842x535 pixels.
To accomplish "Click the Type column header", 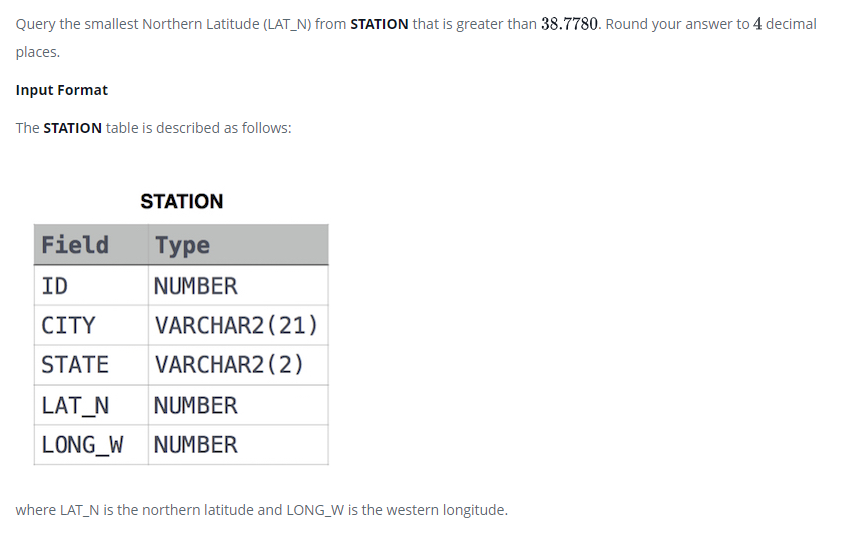I will point(238,245).
